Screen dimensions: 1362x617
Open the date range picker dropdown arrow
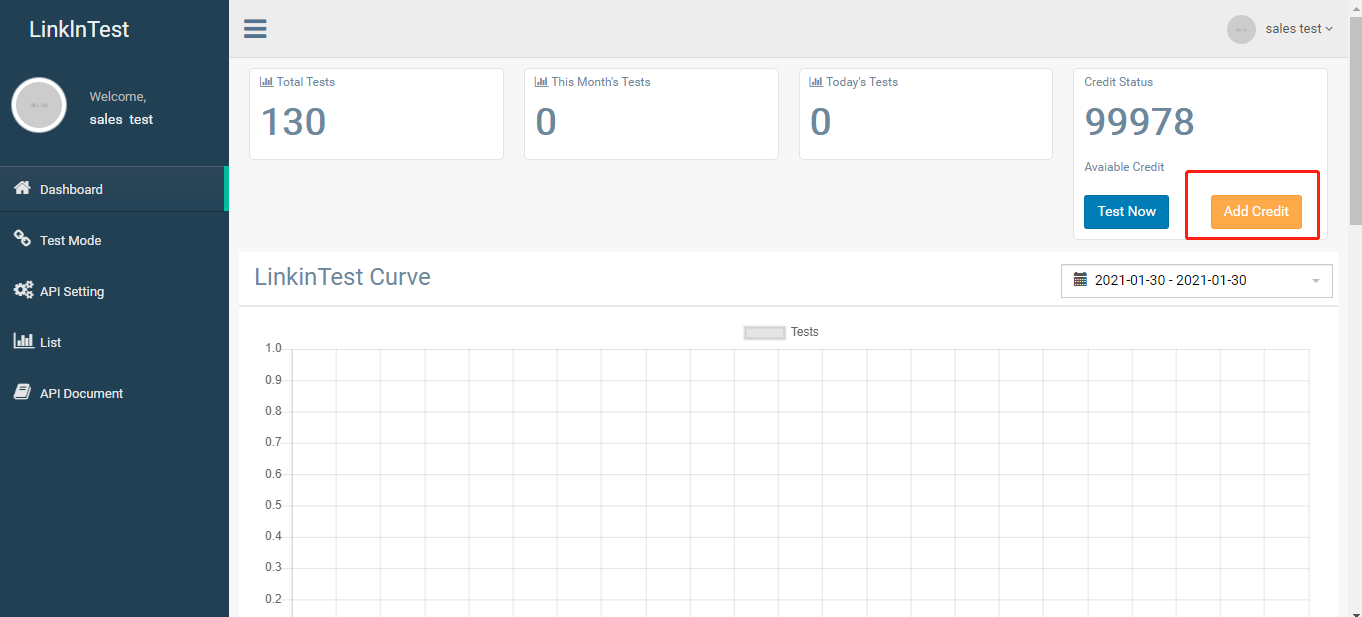(x=1316, y=281)
